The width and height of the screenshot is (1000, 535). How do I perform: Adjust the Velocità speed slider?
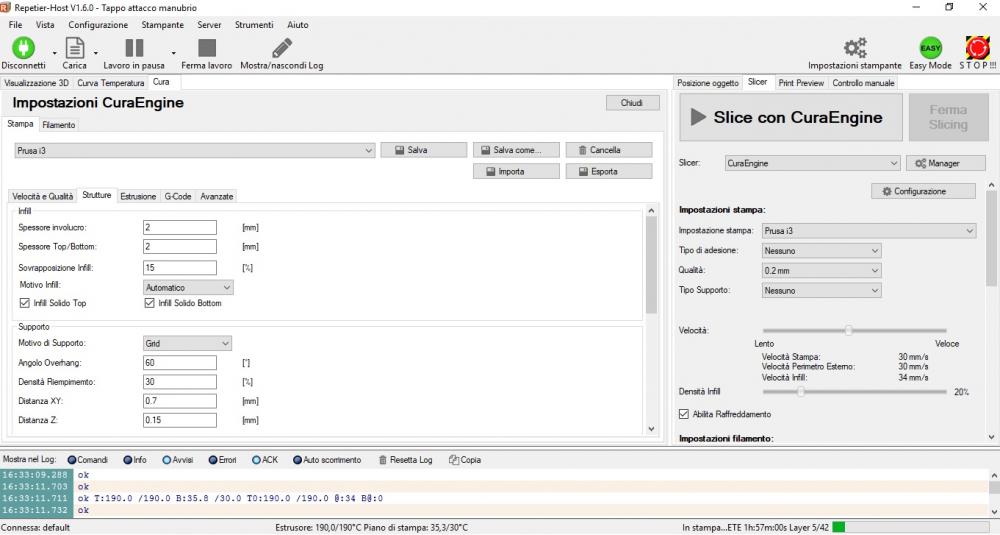click(848, 329)
